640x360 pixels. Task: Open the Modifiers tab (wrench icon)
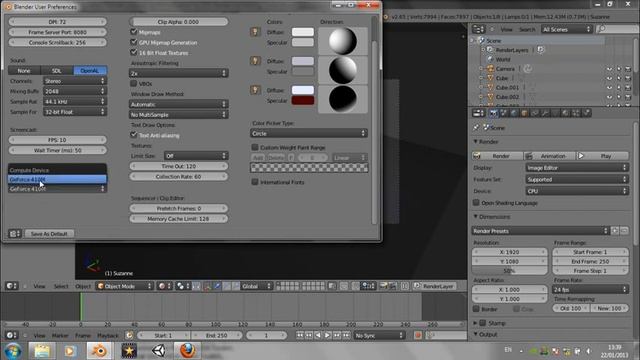coord(545,113)
